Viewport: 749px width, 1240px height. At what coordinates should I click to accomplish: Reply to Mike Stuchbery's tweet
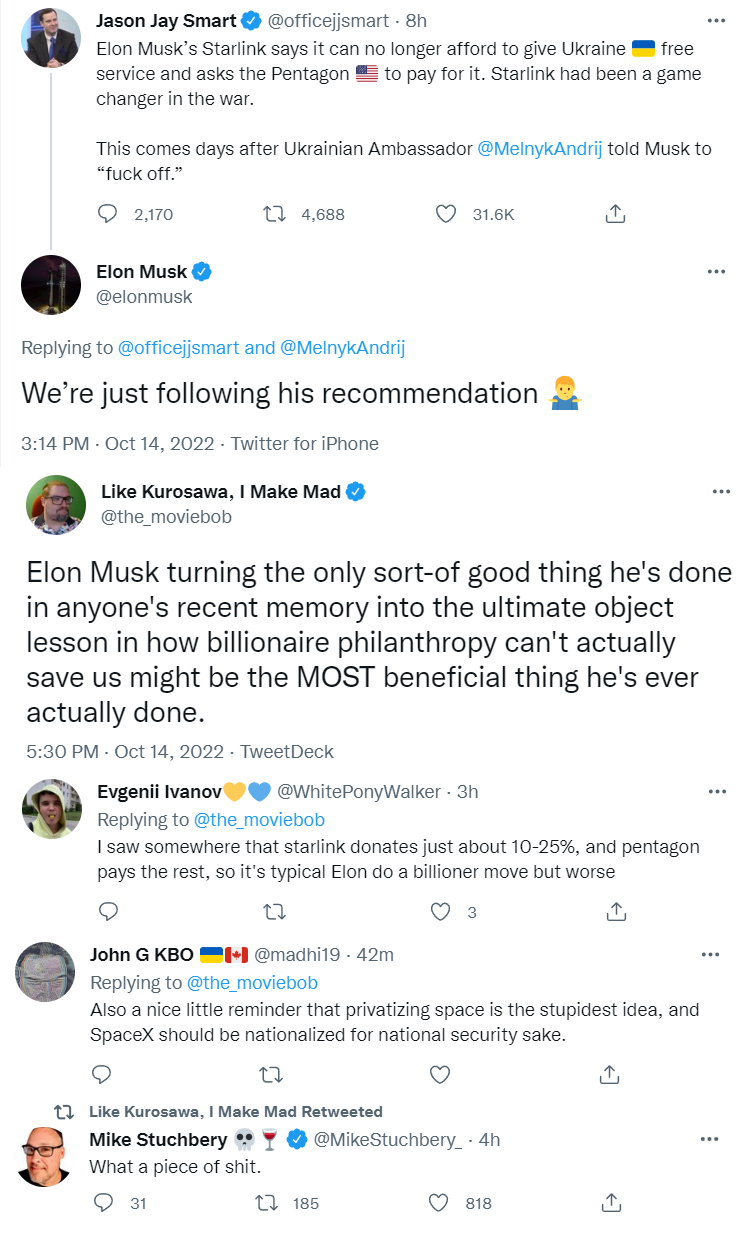(103, 1202)
